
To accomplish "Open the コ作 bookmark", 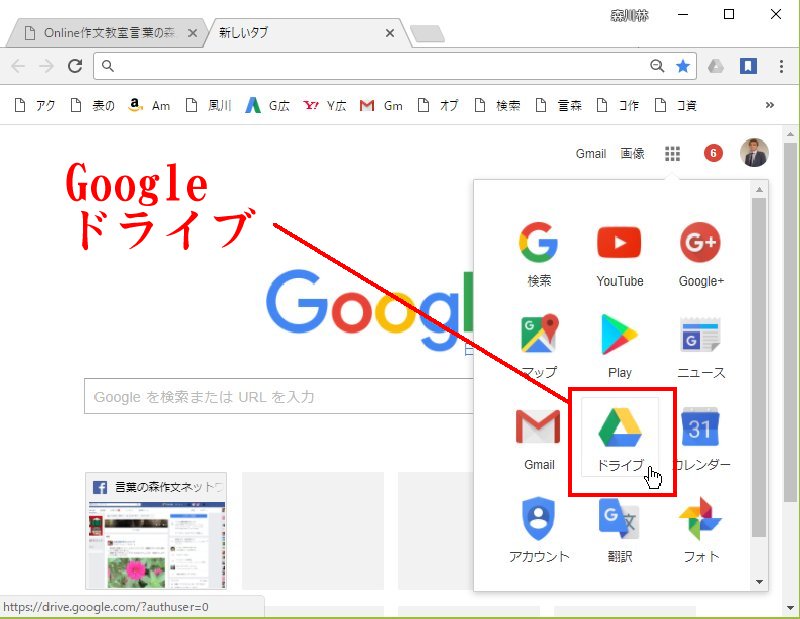I will tap(618, 106).
